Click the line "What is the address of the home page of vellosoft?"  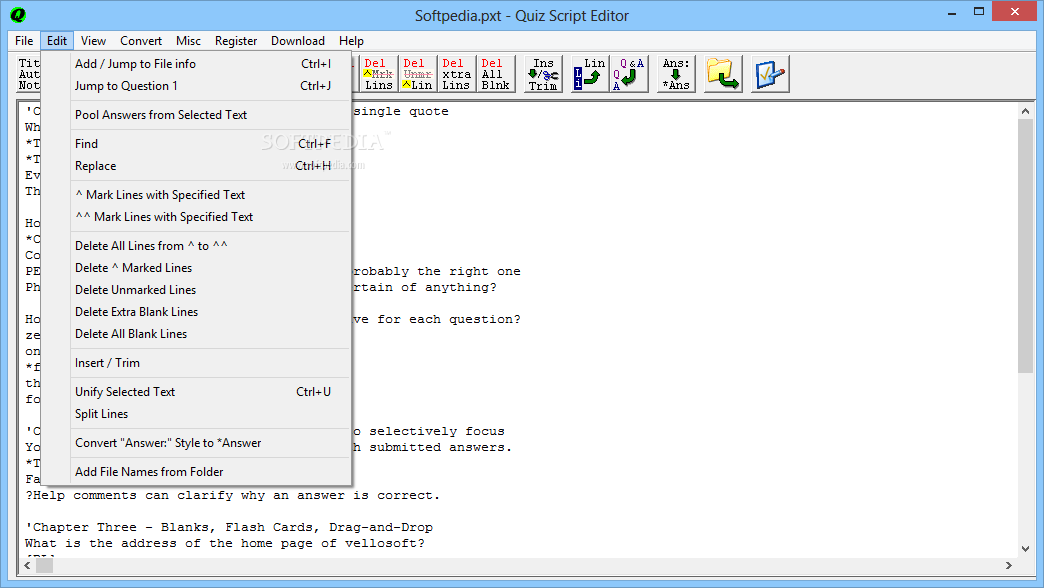(225, 543)
